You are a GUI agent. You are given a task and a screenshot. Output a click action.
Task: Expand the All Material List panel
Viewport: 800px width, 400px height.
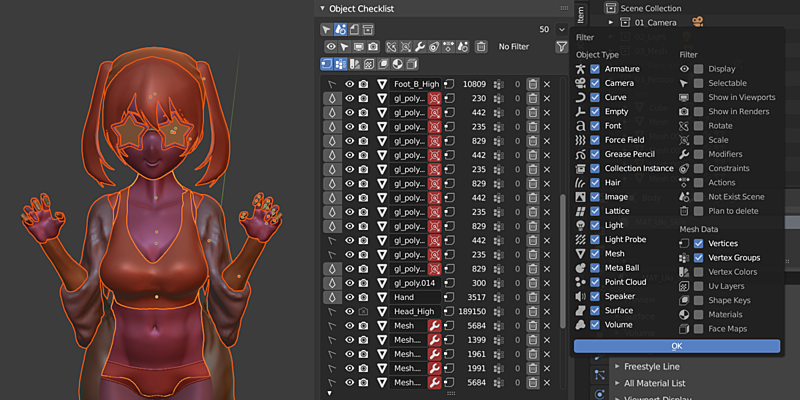617,383
